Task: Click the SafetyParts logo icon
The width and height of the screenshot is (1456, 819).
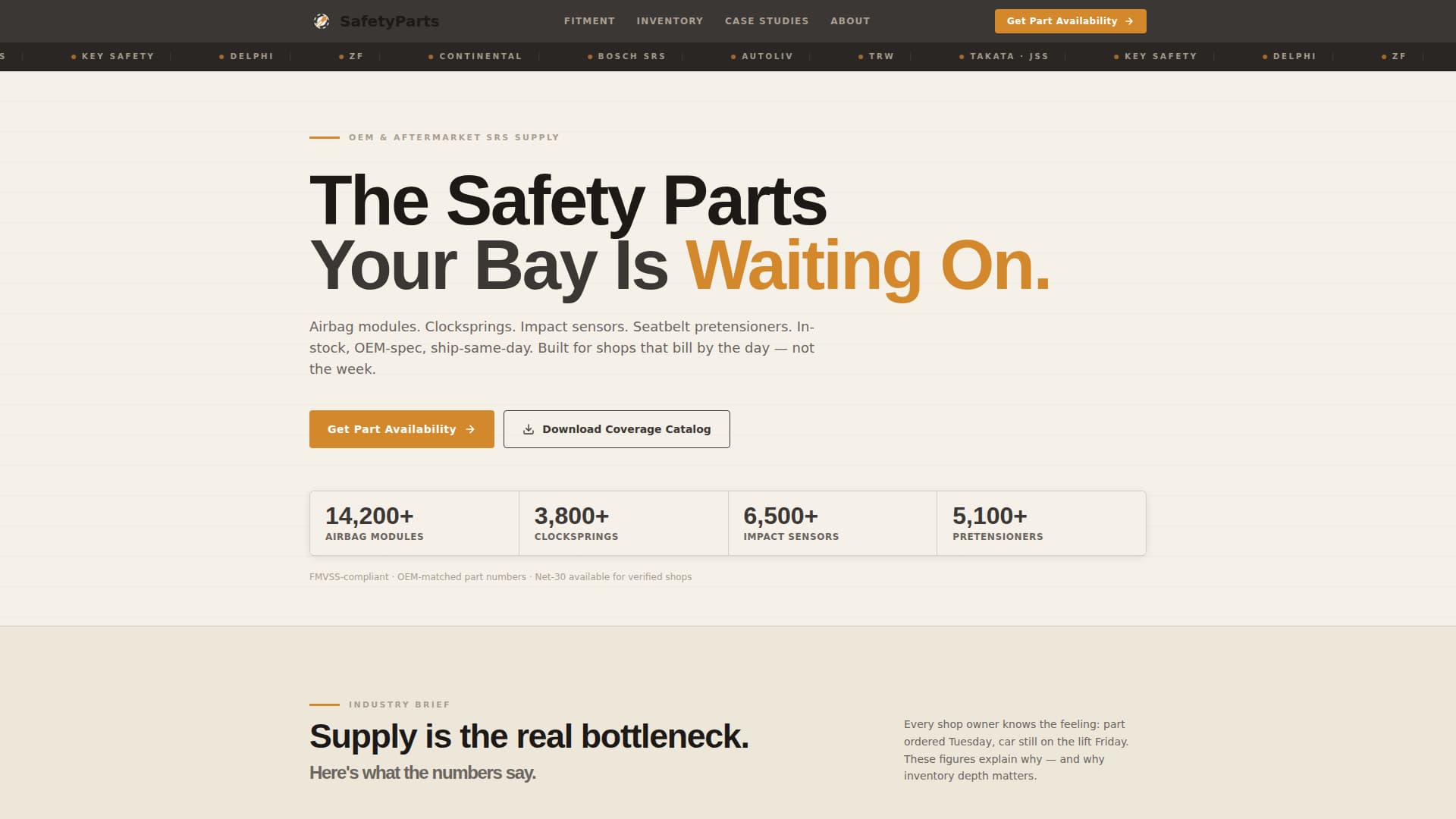Action: pyautogui.click(x=322, y=20)
